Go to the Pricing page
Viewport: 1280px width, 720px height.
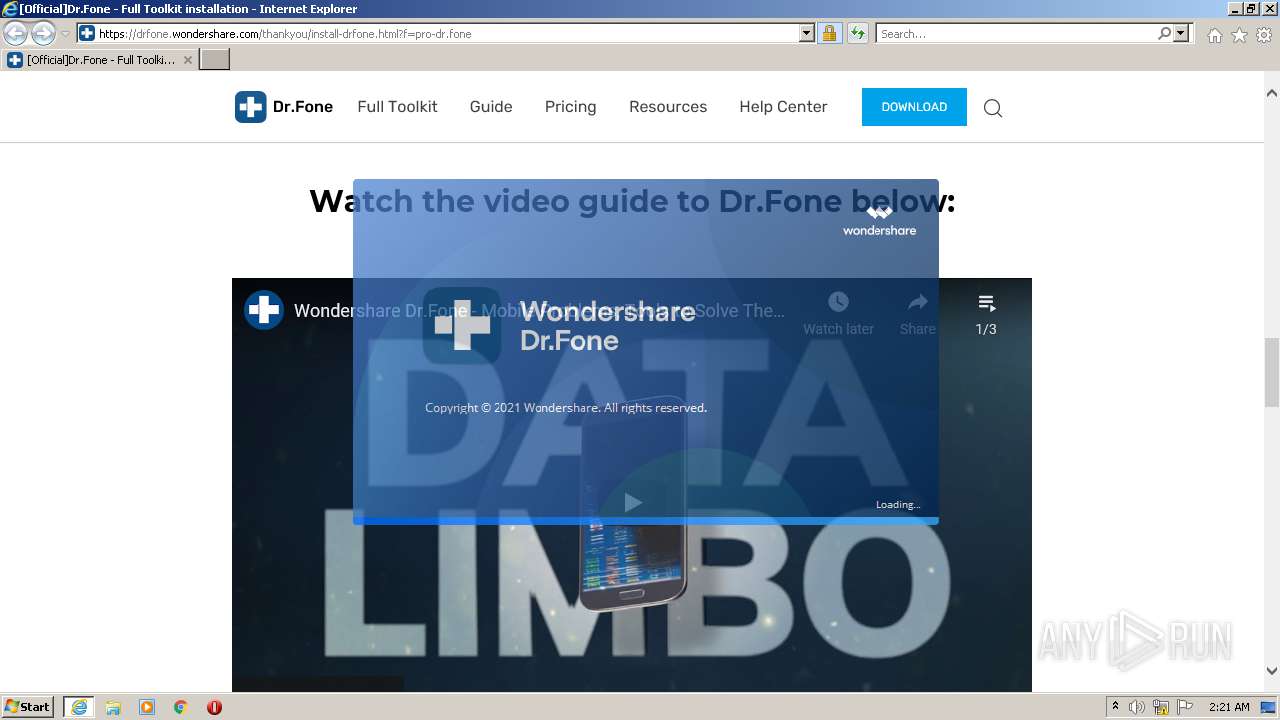coord(570,107)
